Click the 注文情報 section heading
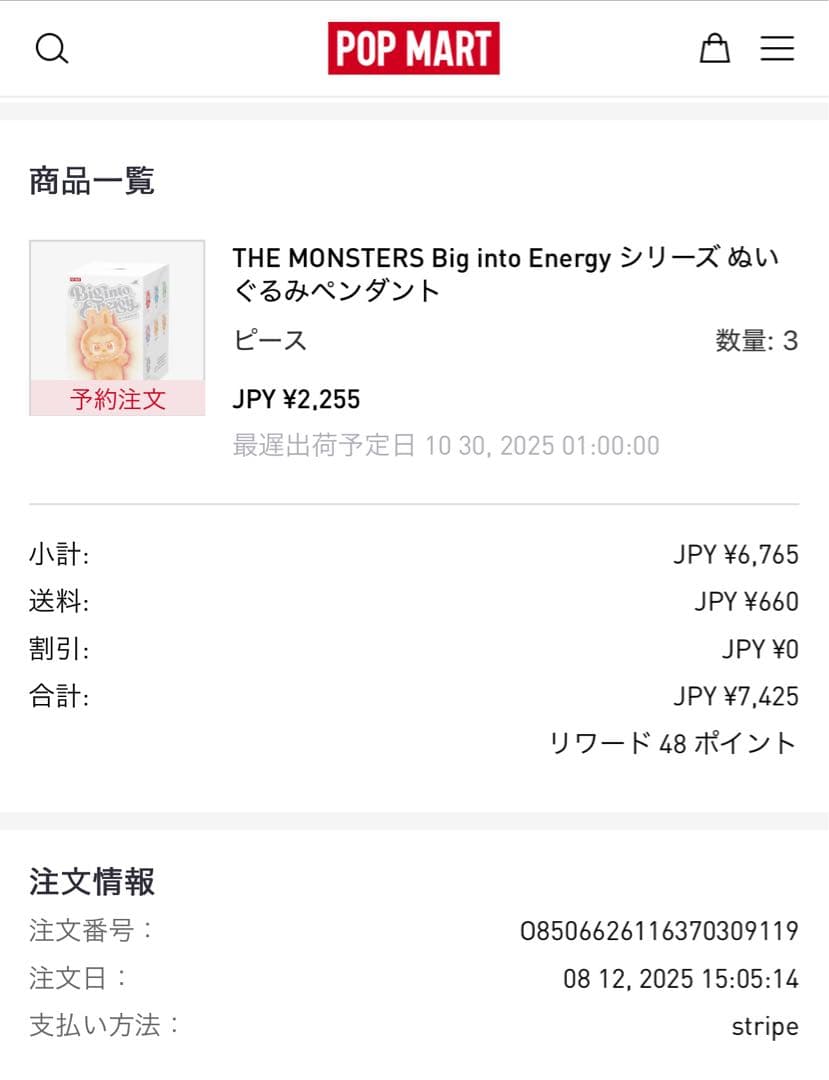829x1080 pixels. pyautogui.click(x=92, y=882)
